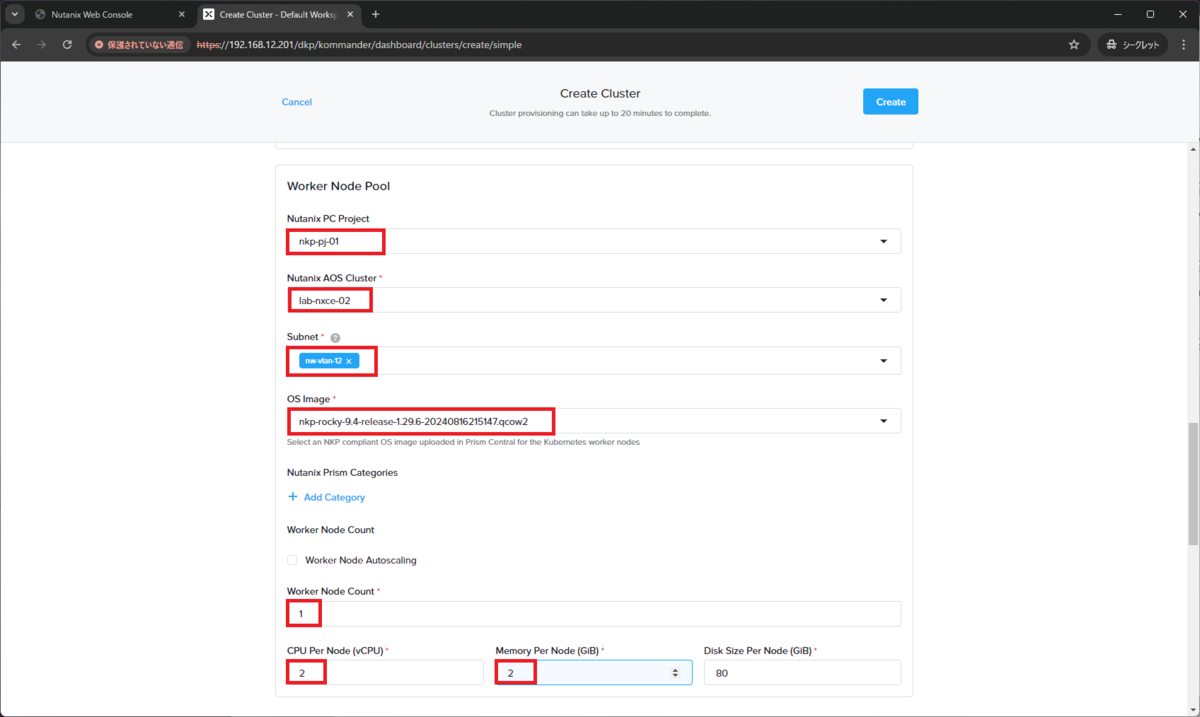1200x717 pixels.
Task: Remove the nw-vlan-12 subnet tag
Action: pyautogui.click(x=348, y=361)
